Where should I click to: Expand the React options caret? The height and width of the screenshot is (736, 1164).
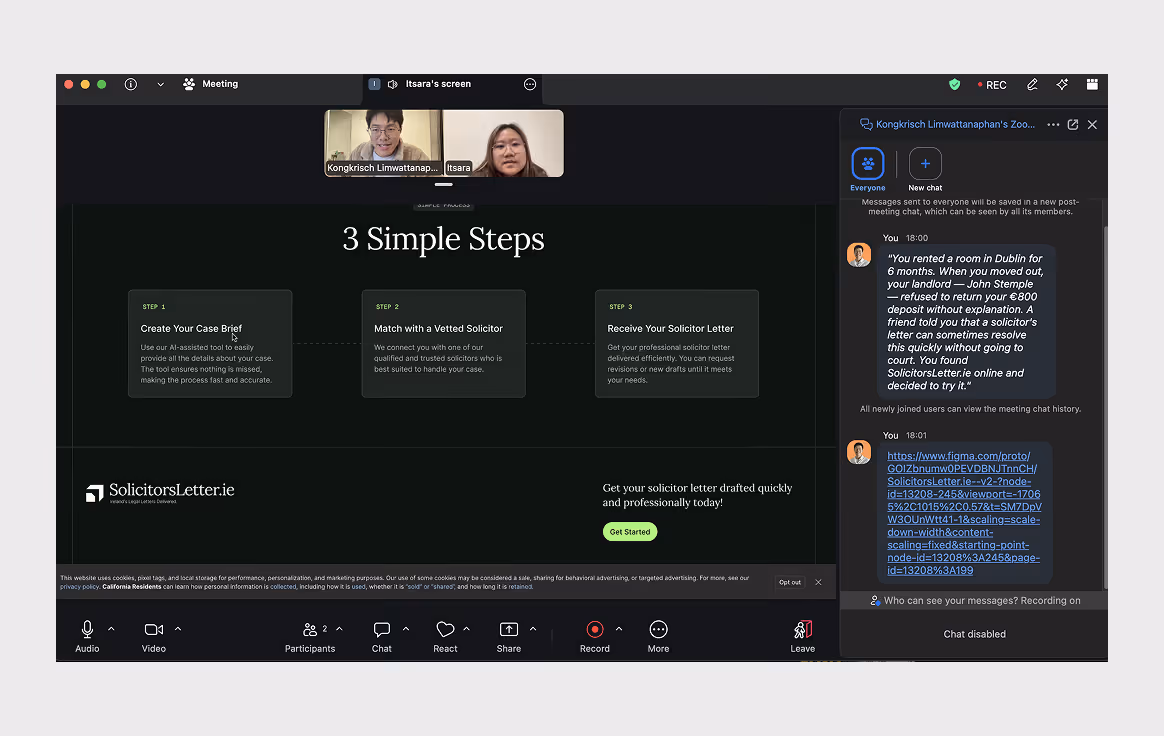click(x=466, y=629)
